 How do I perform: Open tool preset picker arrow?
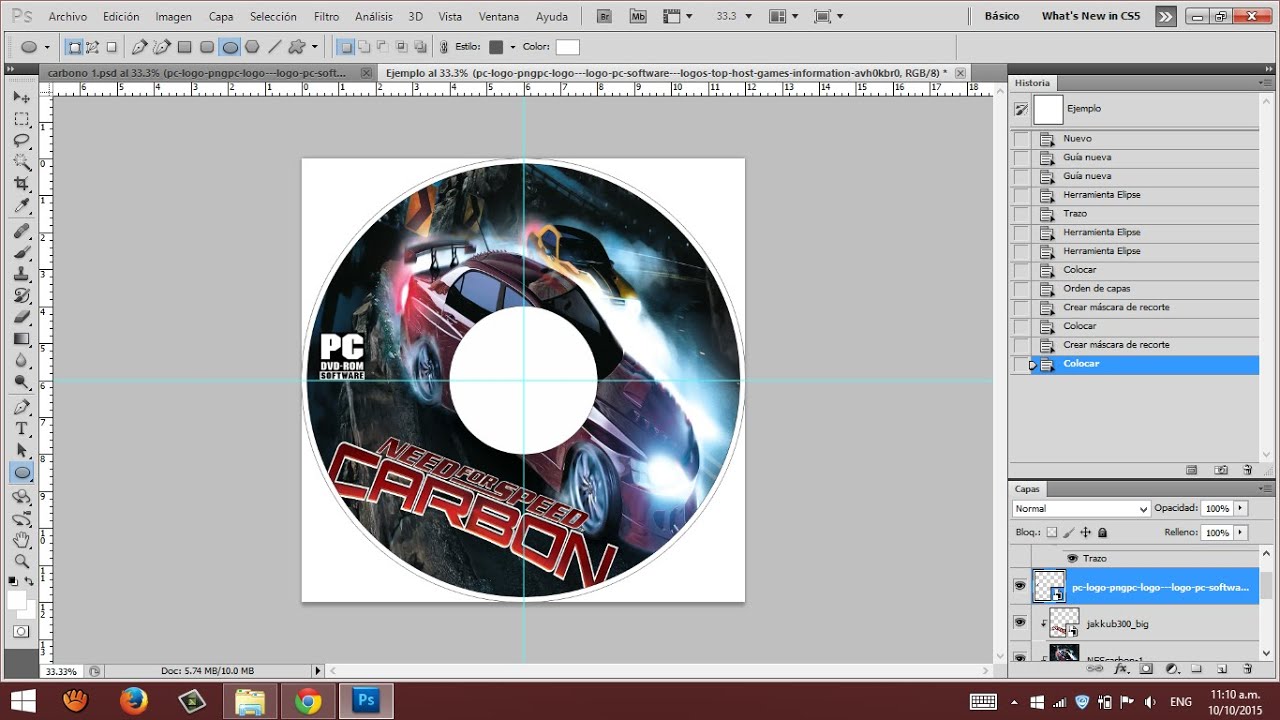coord(46,47)
